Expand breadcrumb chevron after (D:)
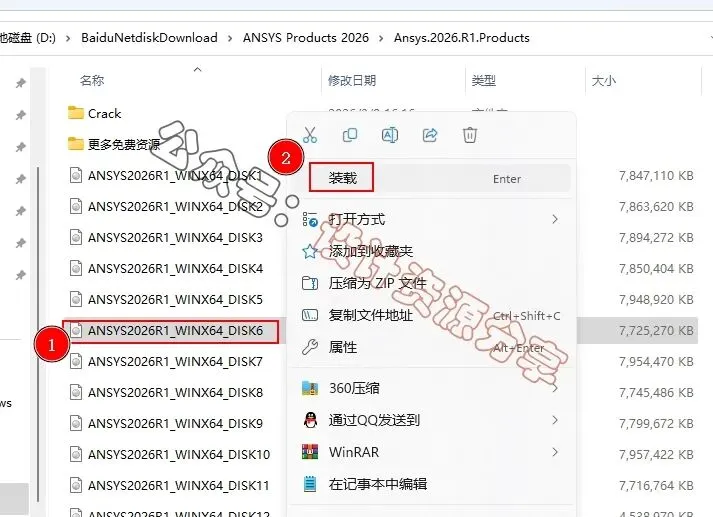This screenshot has height=517, width=713. [68, 38]
